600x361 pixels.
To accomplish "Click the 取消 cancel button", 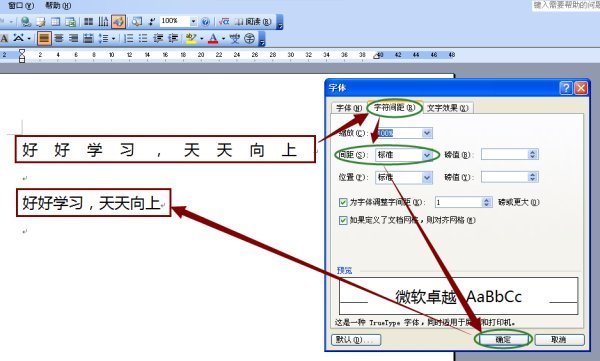I will [x=559, y=340].
